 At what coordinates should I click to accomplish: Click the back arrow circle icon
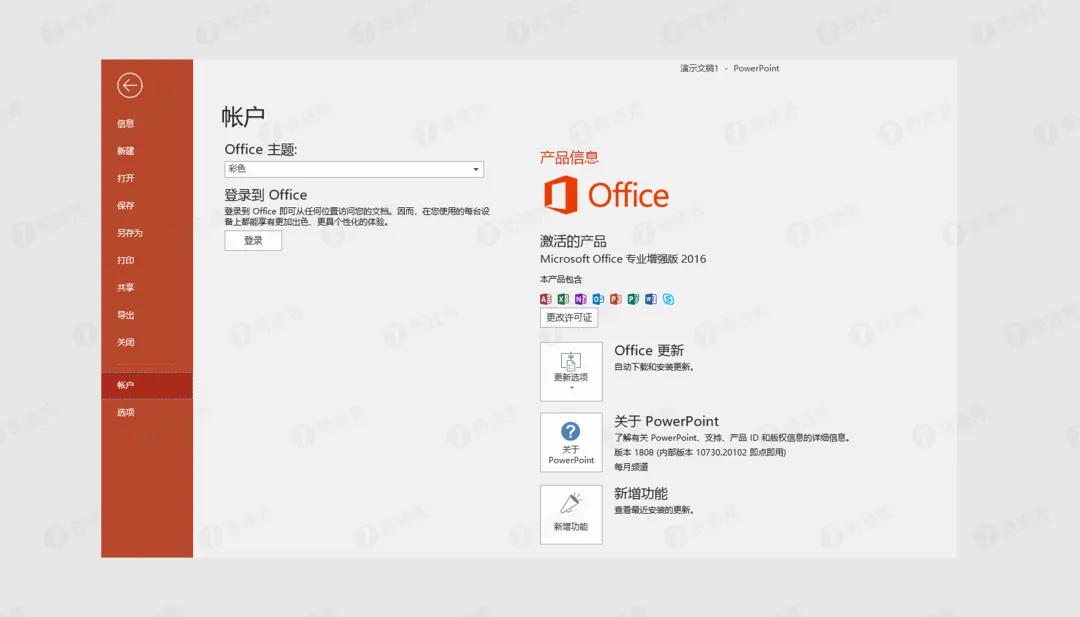(129, 85)
